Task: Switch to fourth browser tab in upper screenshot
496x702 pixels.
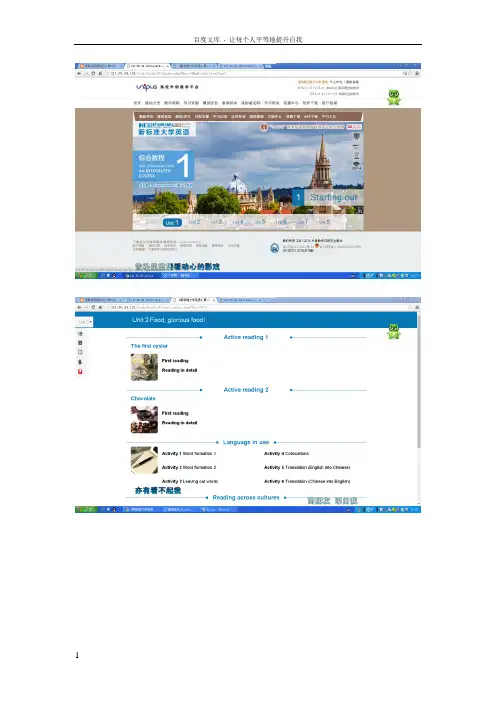Action: click(242, 66)
